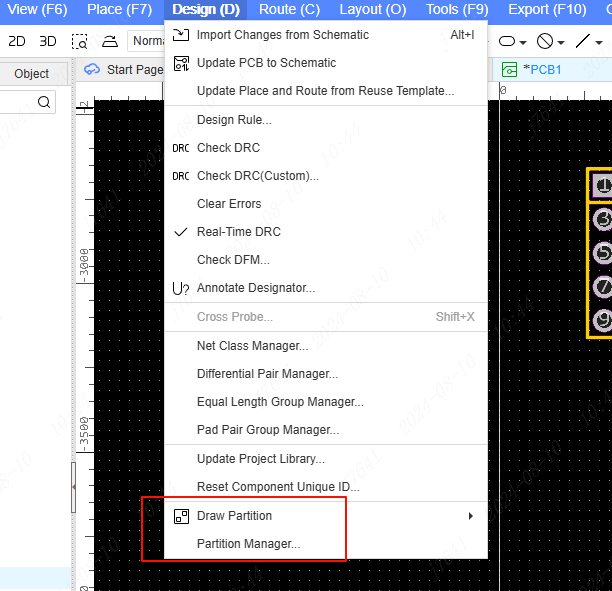Viewport: 612px width, 591px height.
Task: Switch to 3D view in toolbar
Action: (x=47, y=41)
